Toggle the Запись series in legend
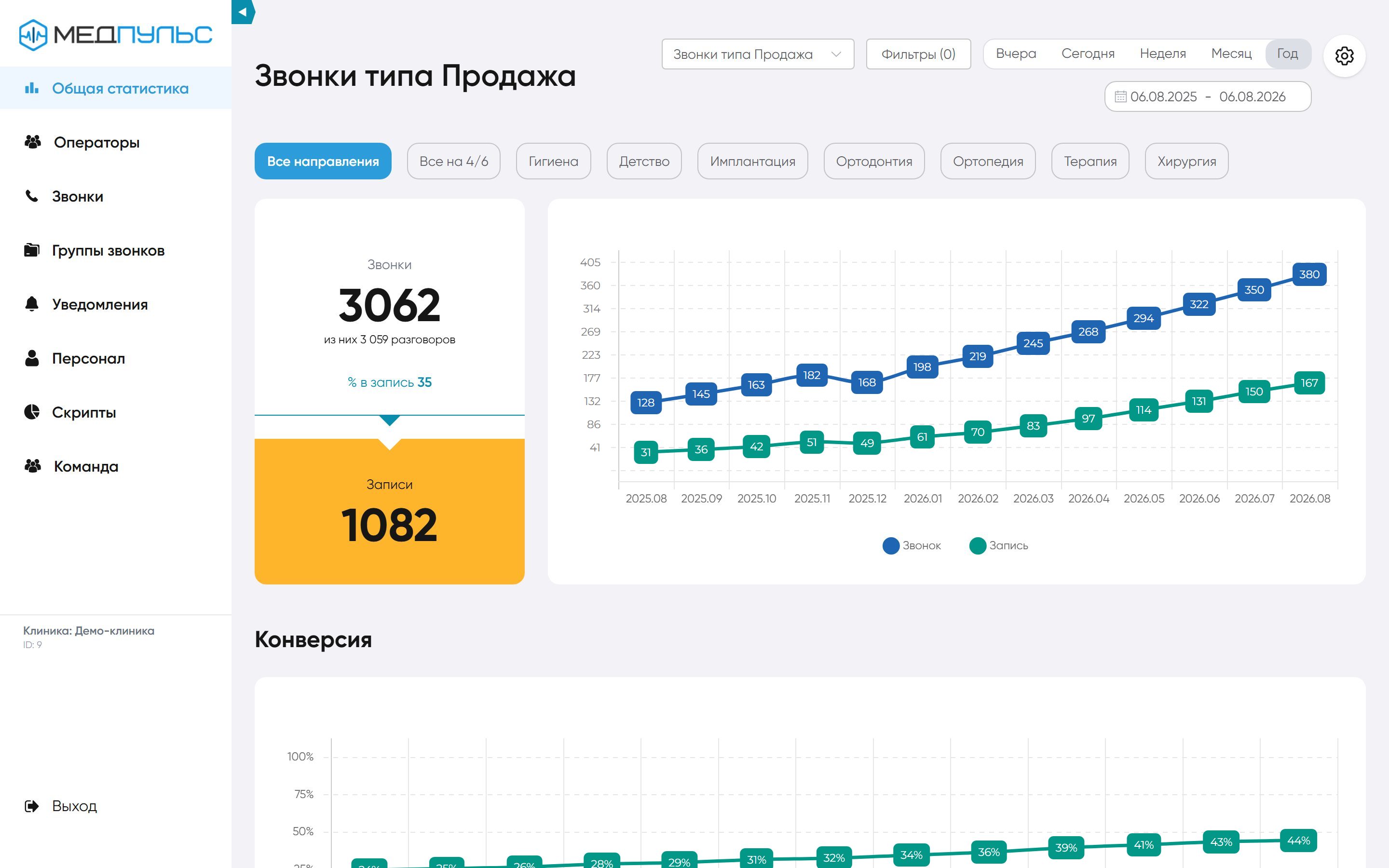The image size is (1389, 868). pyautogui.click(x=999, y=545)
